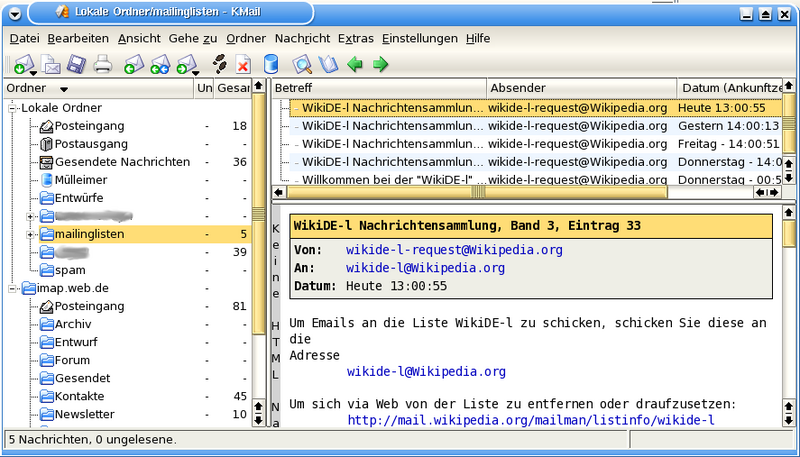This screenshot has width=800, height=457.
Task: Open the mailman listinfo URL link
Action: (530, 420)
